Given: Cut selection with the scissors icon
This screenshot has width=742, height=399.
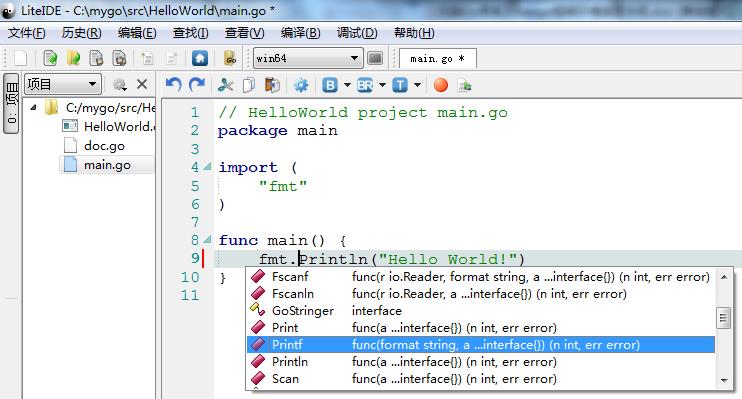Looking at the screenshot, I should tap(225, 85).
